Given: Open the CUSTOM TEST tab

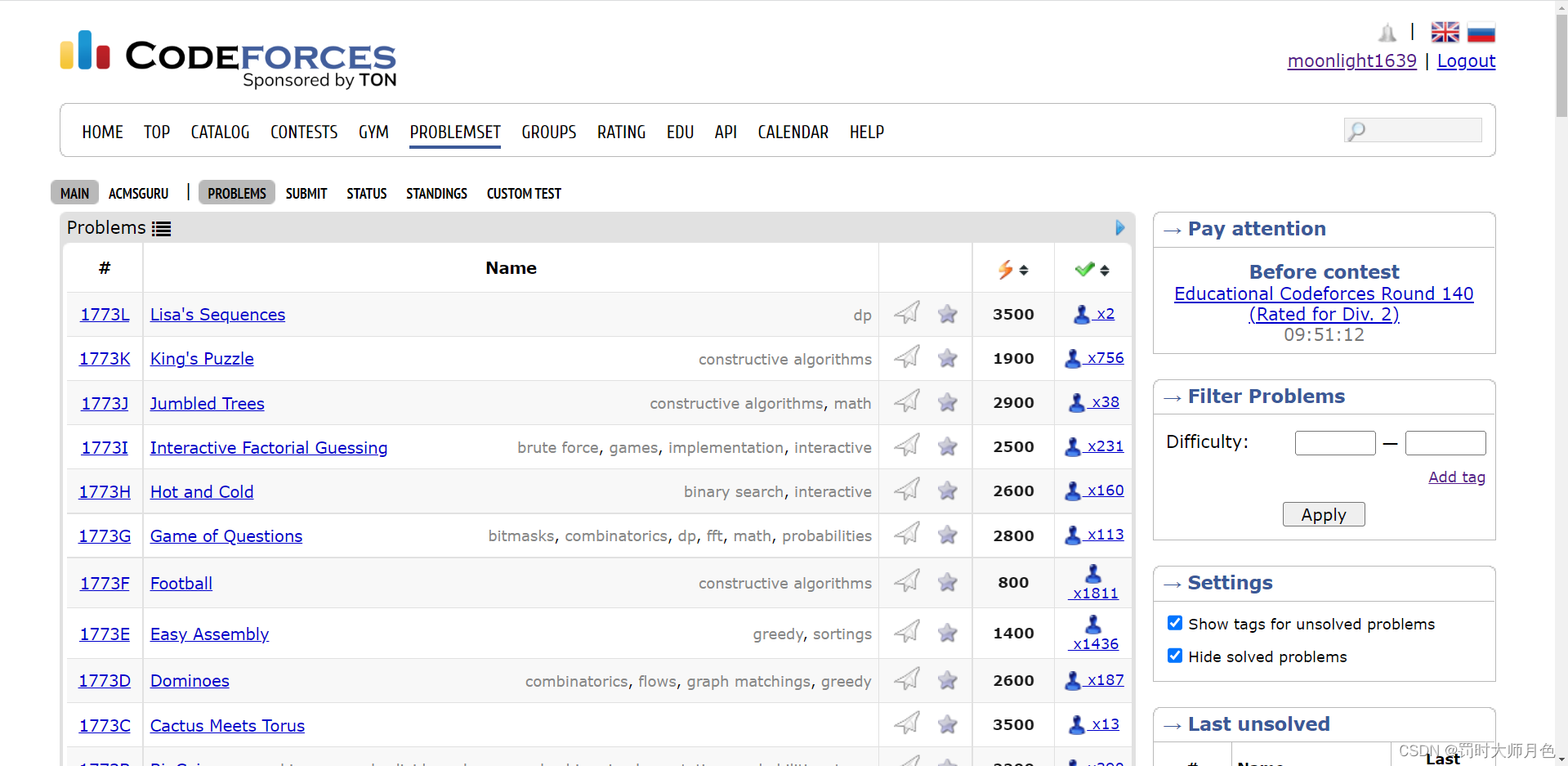Looking at the screenshot, I should pos(524,194).
